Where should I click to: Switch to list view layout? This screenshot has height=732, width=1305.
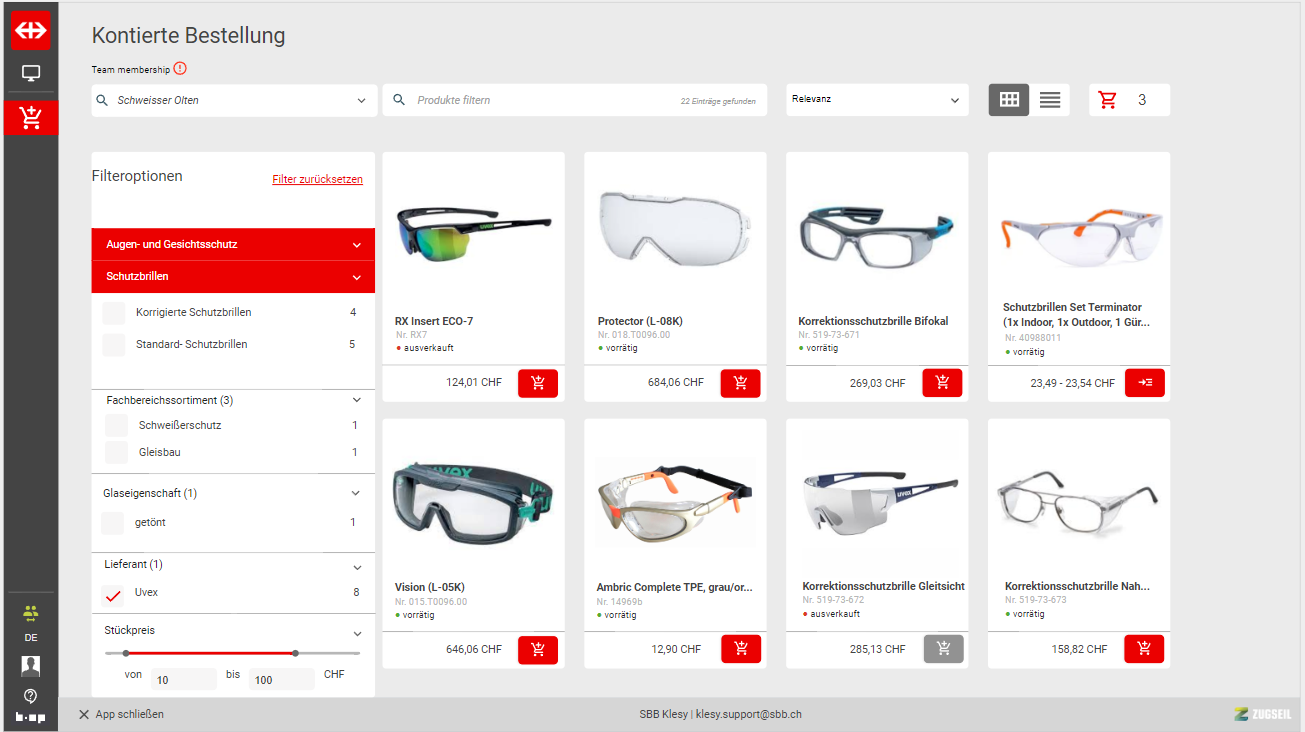coord(1049,100)
